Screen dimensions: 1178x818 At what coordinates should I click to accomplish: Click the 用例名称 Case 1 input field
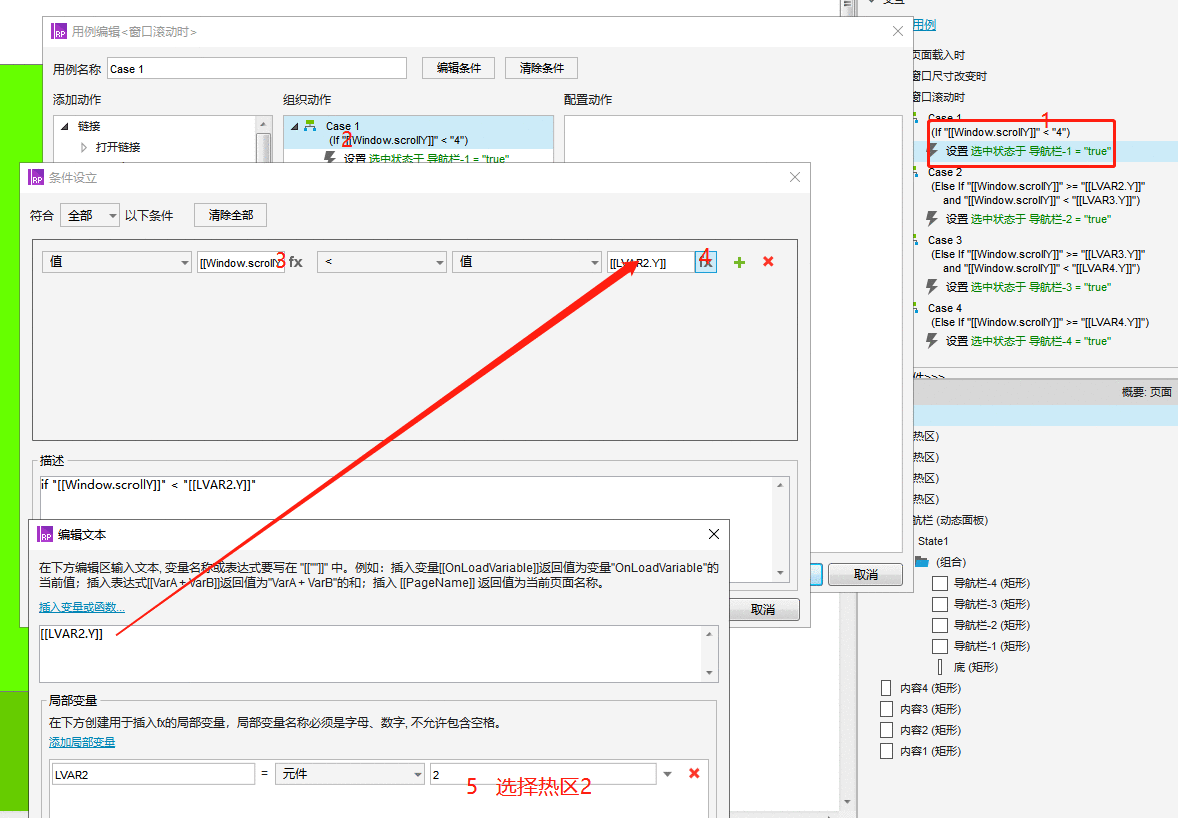[257, 69]
